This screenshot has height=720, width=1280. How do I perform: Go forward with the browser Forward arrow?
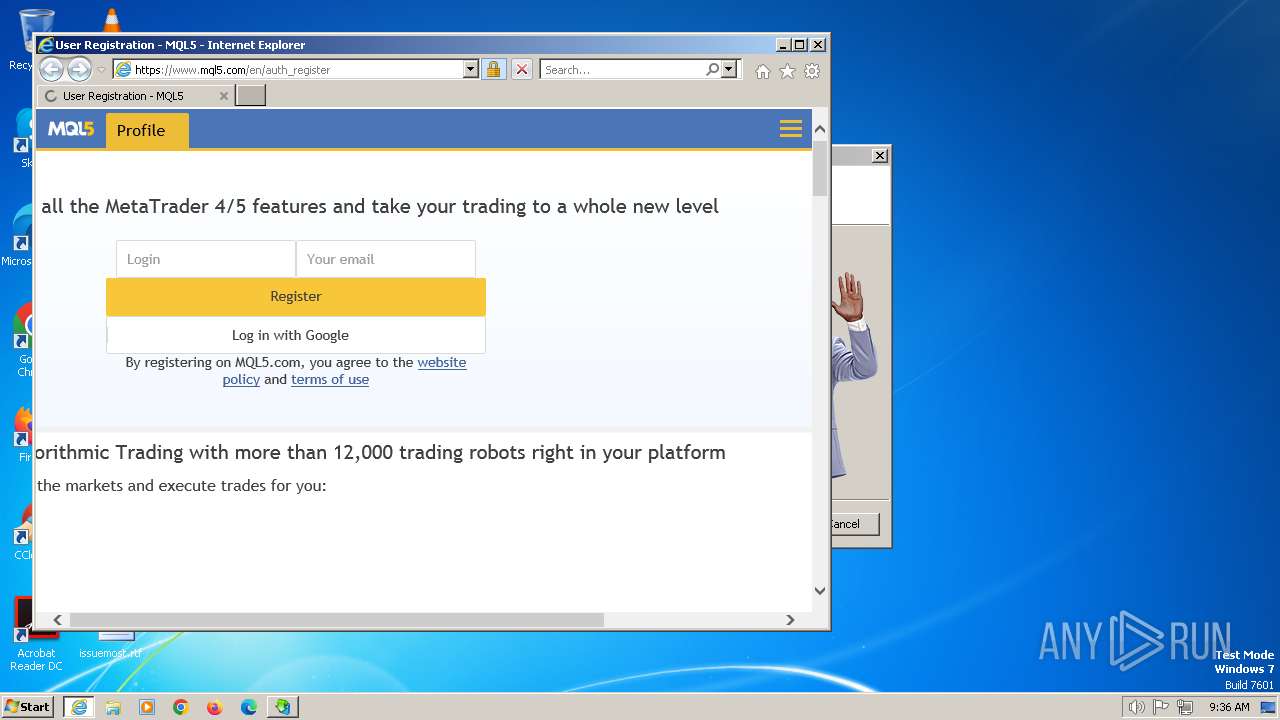[x=79, y=69]
